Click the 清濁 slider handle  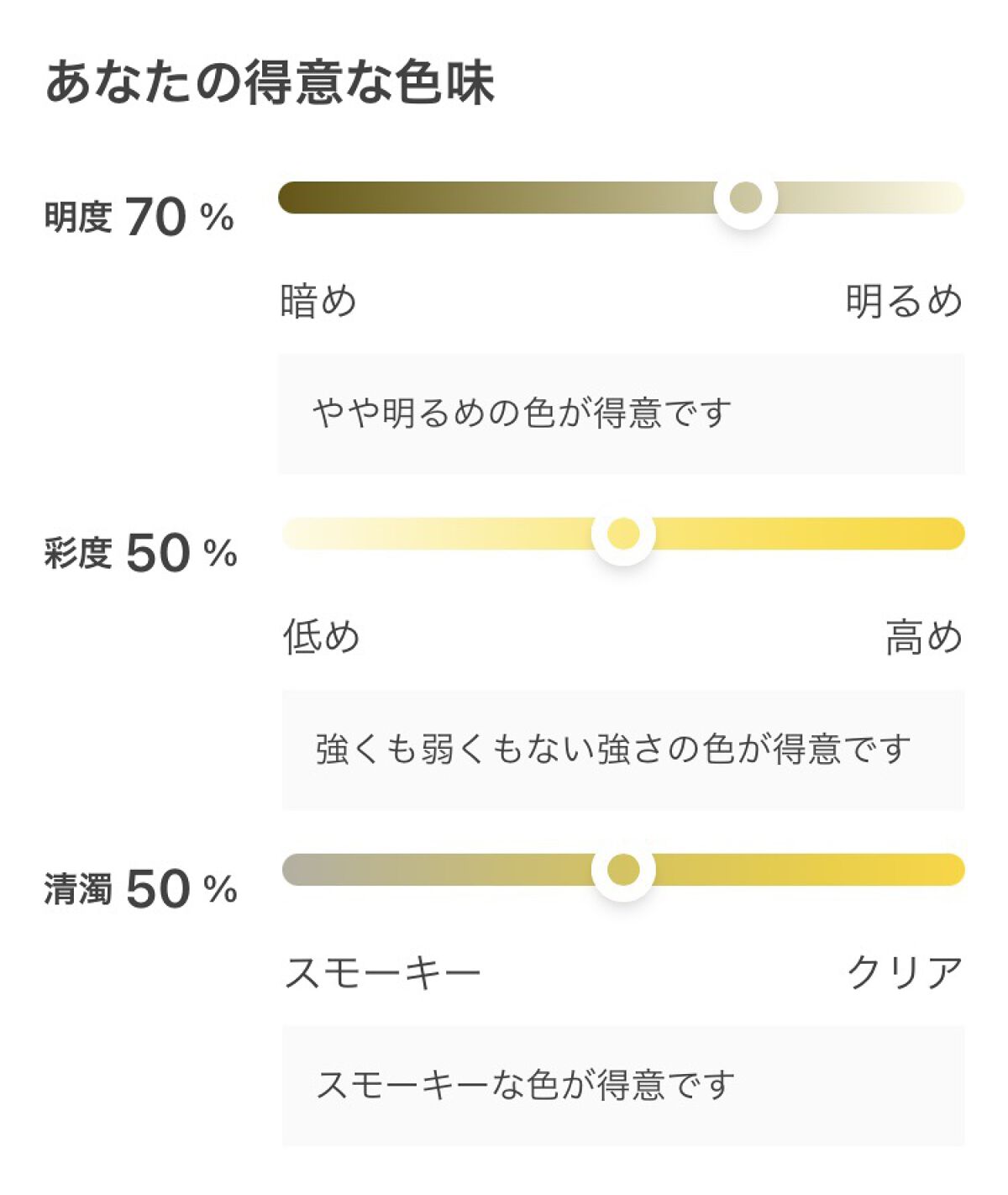(x=623, y=869)
